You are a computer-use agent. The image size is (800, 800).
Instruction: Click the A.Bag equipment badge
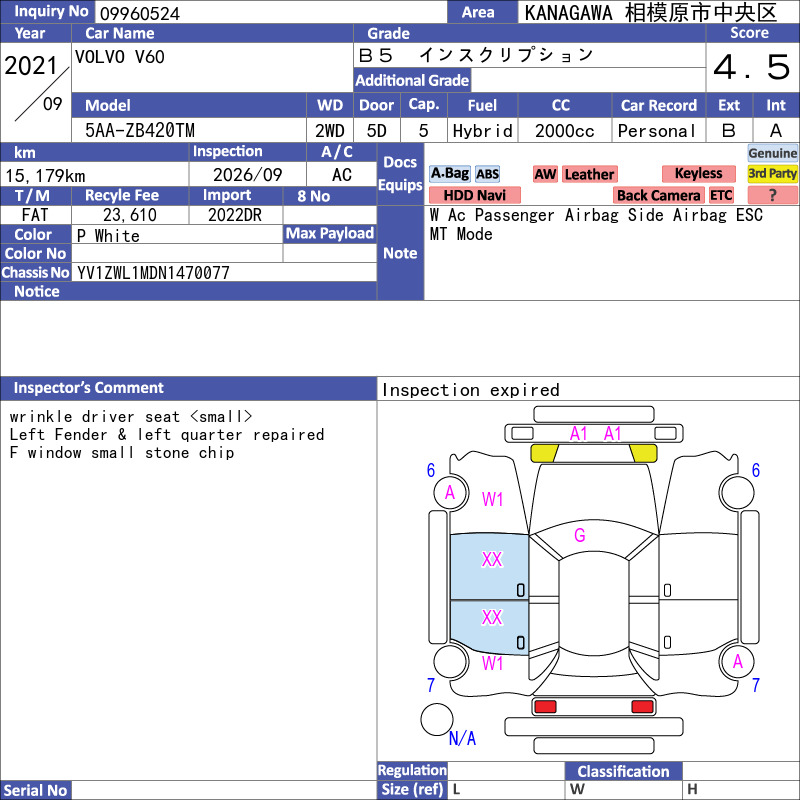point(449,174)
